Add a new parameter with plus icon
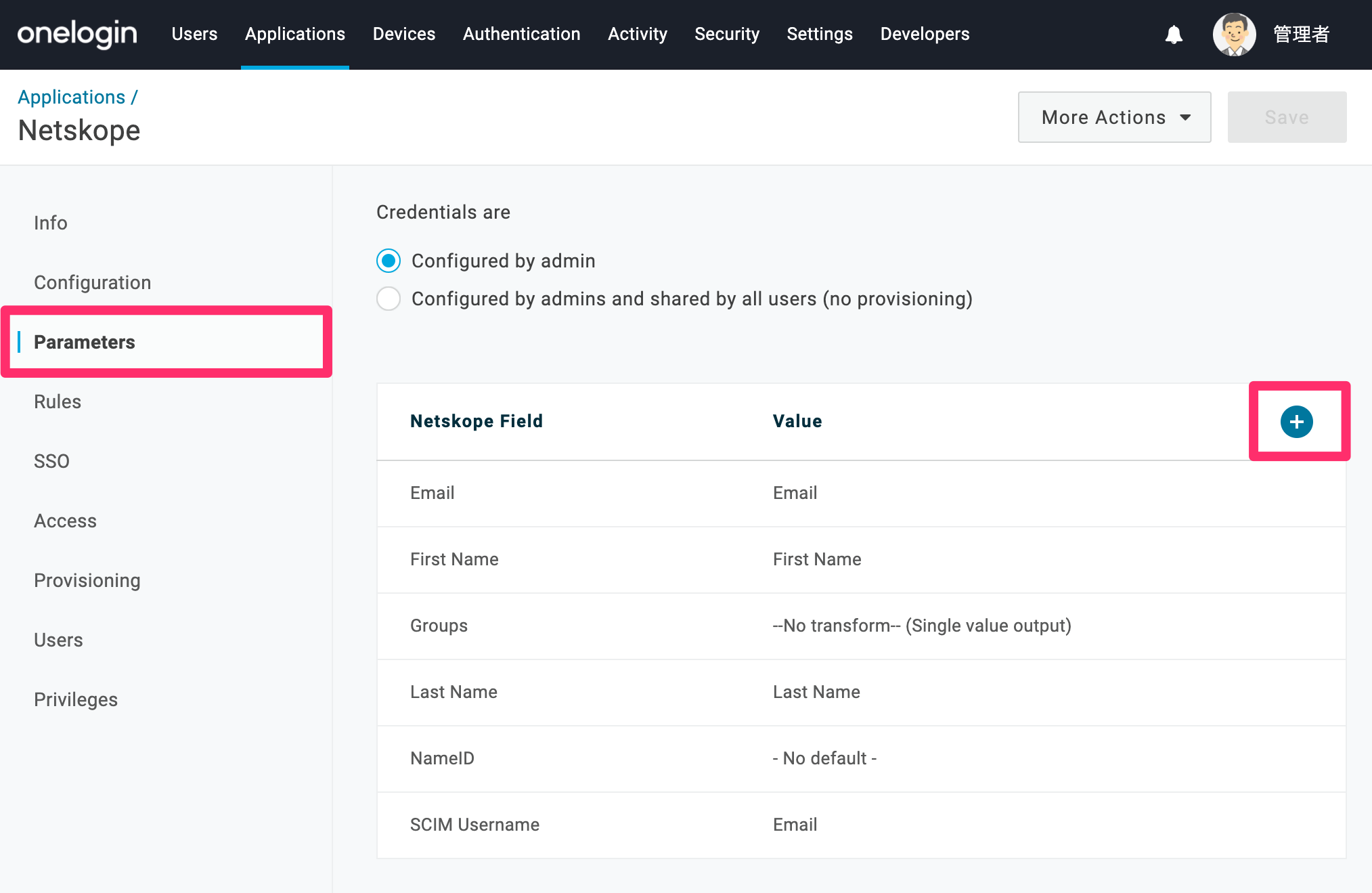The height and width of the screenshot is (893, 1372). [x=1296, y=422]
